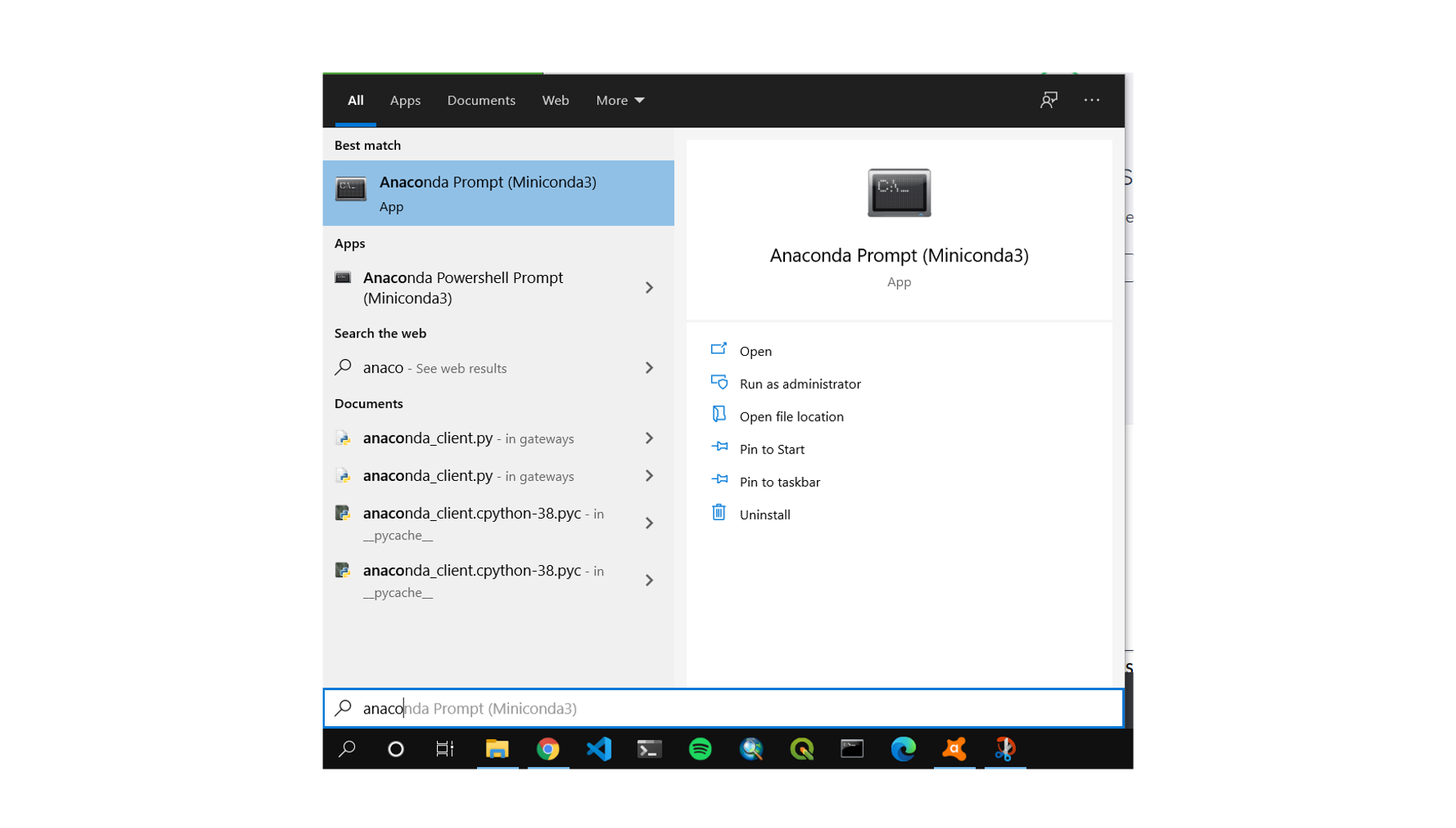Click magnifier icon beside anaco web result
Viewport: 1456px width, 828px height.
point(343,367)
